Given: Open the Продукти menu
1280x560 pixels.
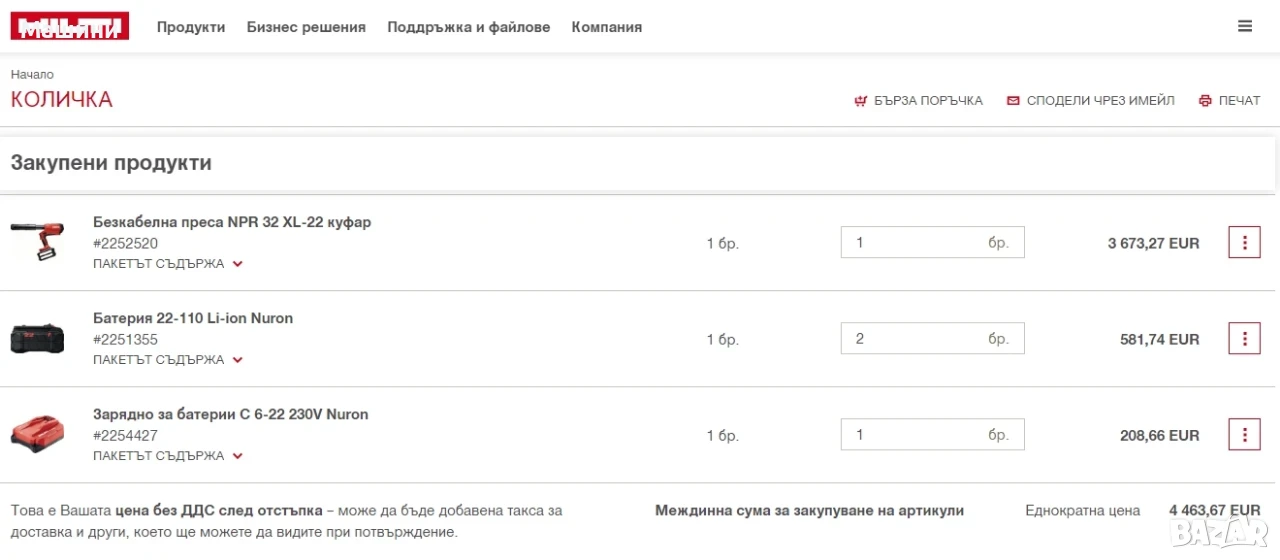Looking at the screenshot, I should click(x=191, y=27).
